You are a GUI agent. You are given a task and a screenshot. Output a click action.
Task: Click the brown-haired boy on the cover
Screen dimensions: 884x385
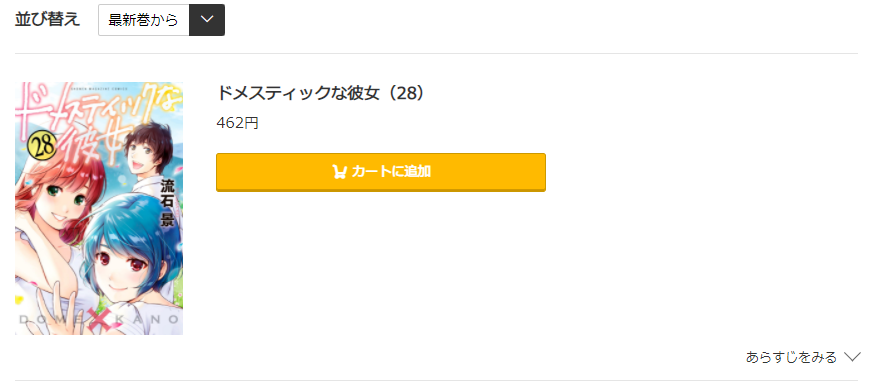(x=149, y=149)
